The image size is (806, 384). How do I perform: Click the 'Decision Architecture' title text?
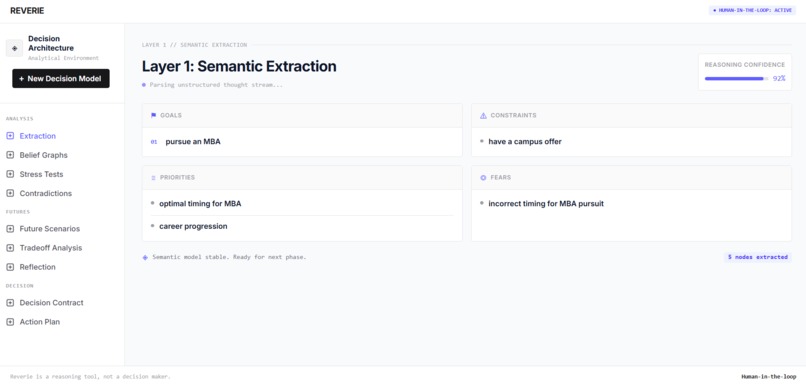pos(51,43)
